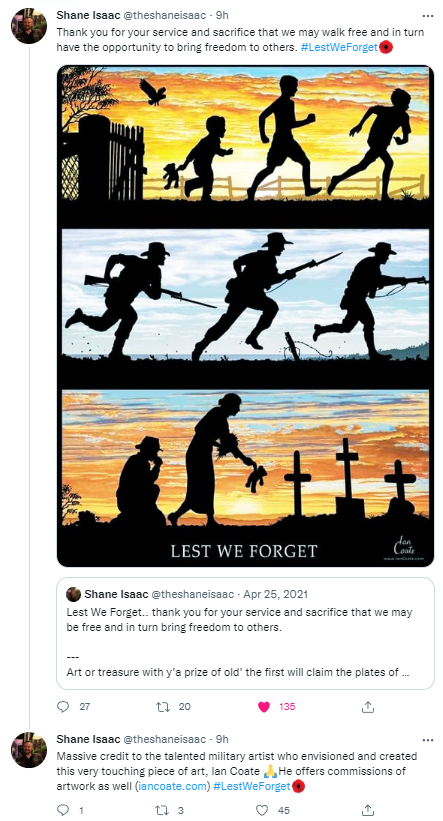
Task: Retweet the reply with 3 retweets
Action: [x=163, y=811]
